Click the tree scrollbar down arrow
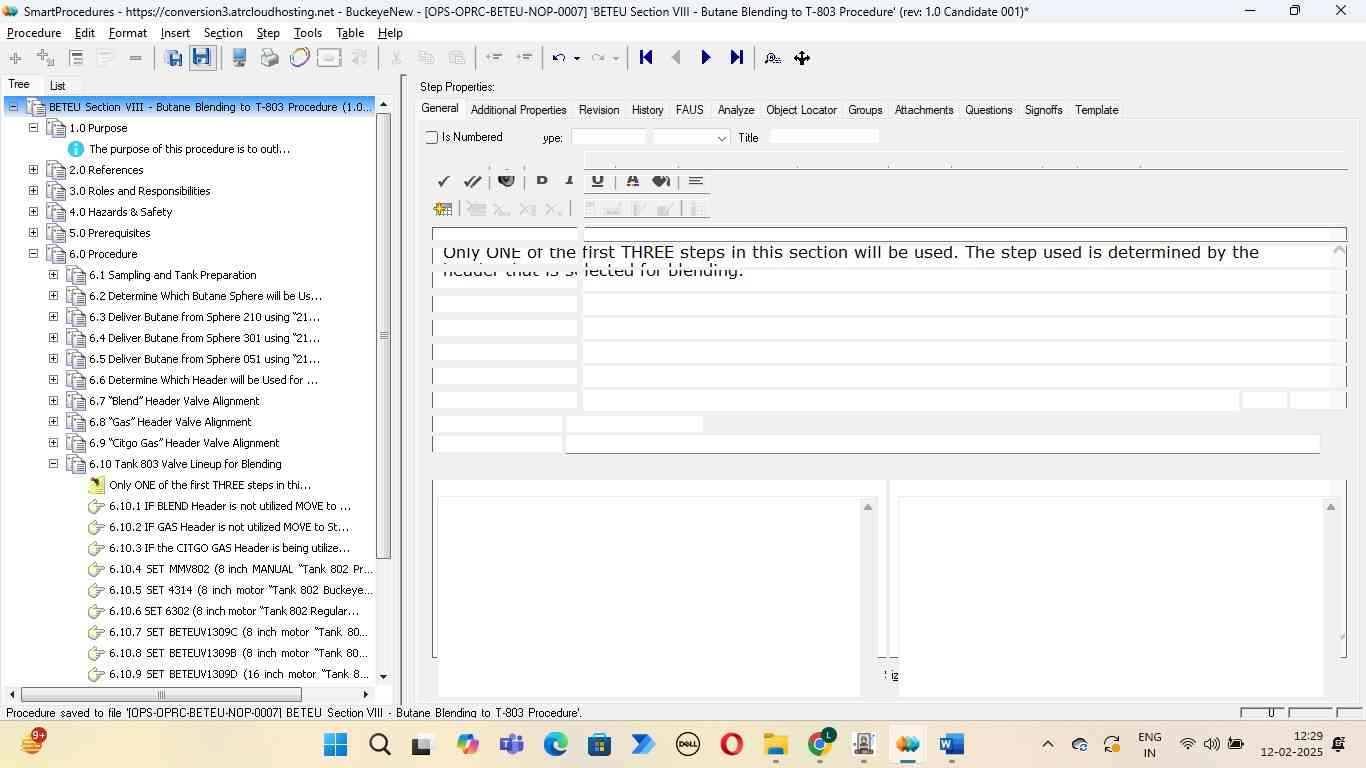Screen dimensions: 1366x768 (x=383, y=676)
